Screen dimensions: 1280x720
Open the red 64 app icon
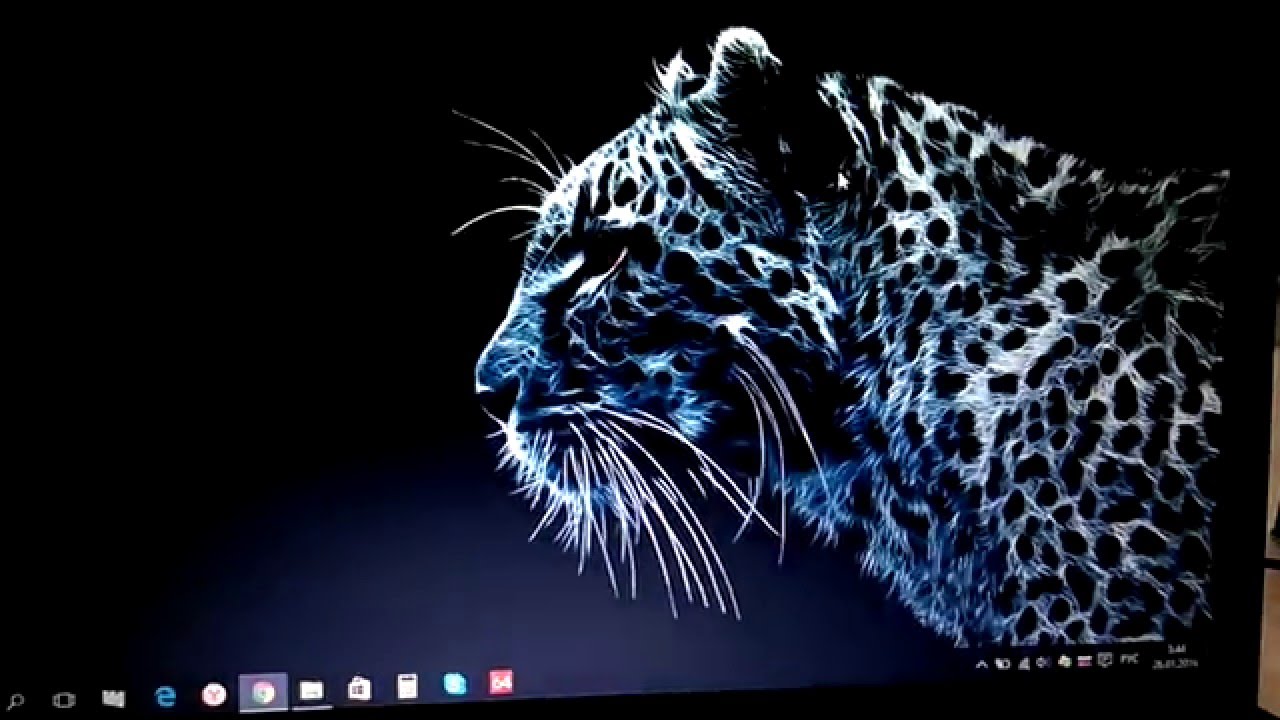(501, 682)
